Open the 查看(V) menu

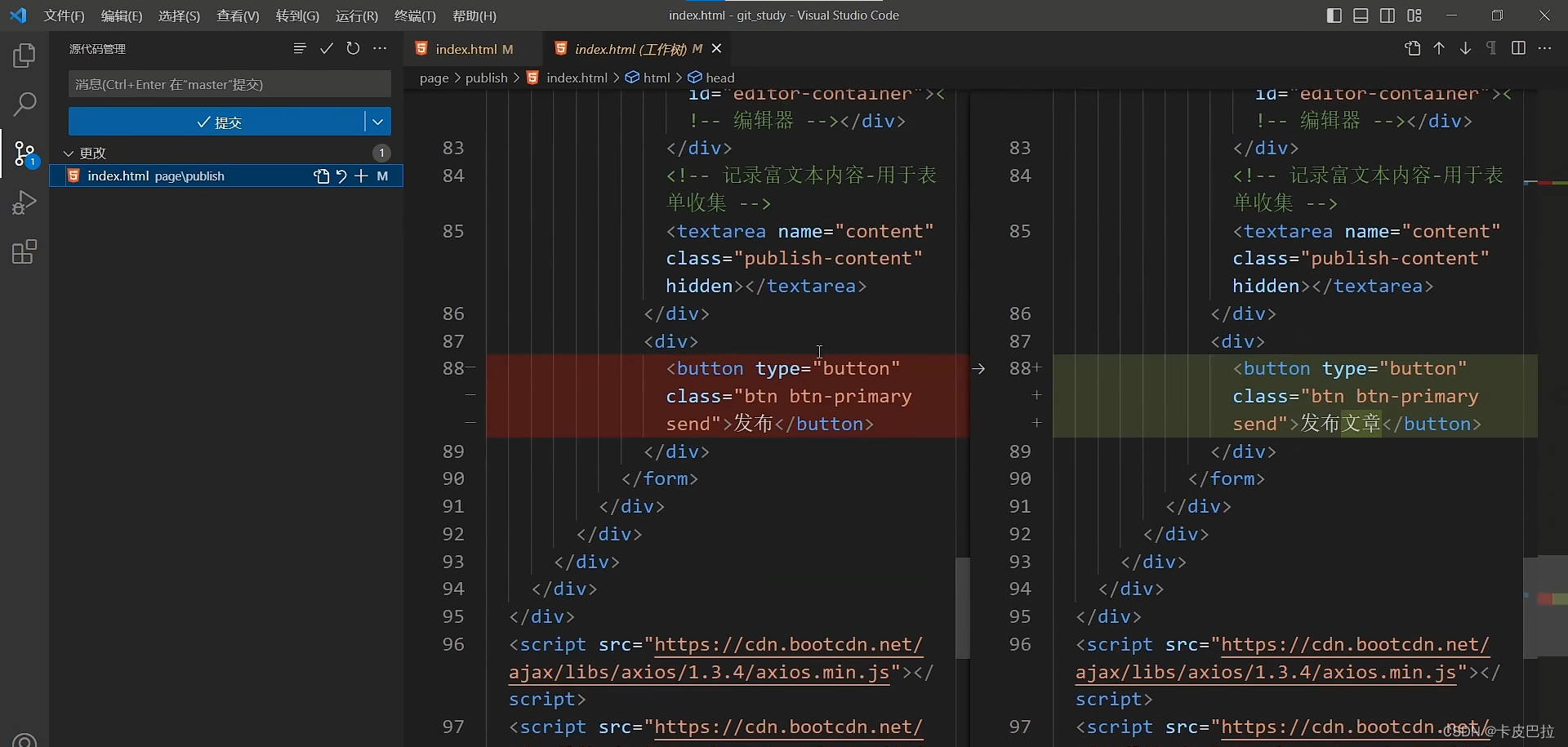238,16
